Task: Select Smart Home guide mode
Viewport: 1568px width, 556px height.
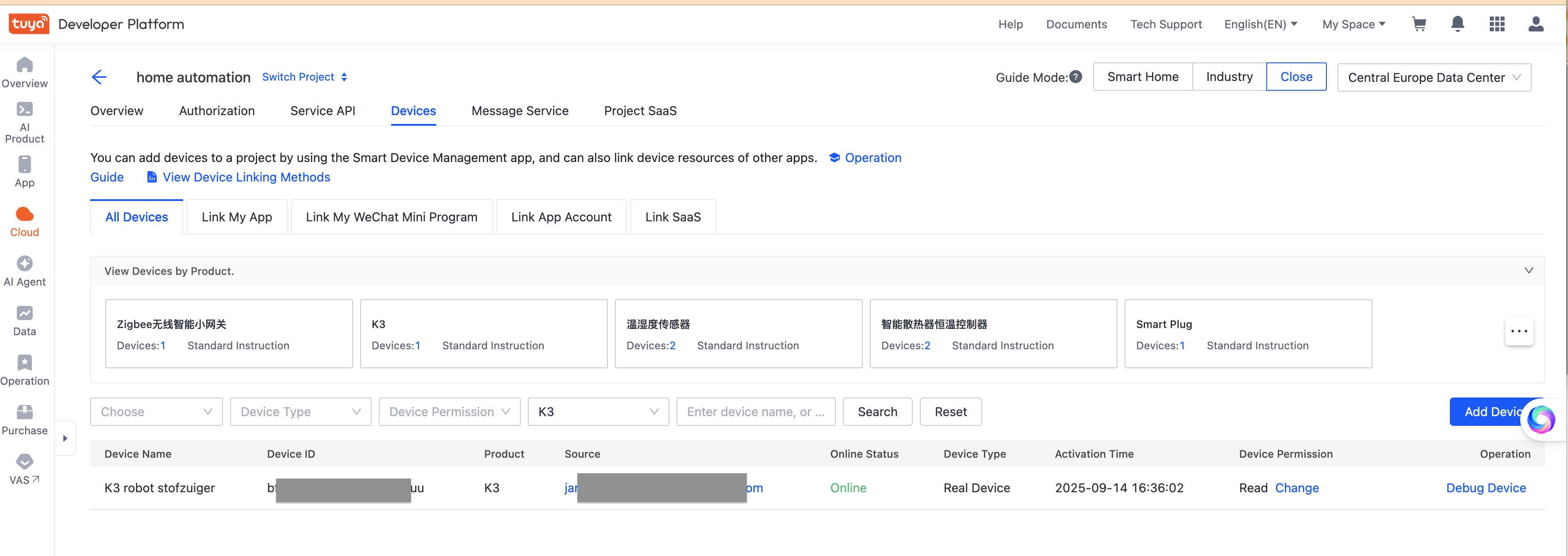Action: [x=1142, y=77]
